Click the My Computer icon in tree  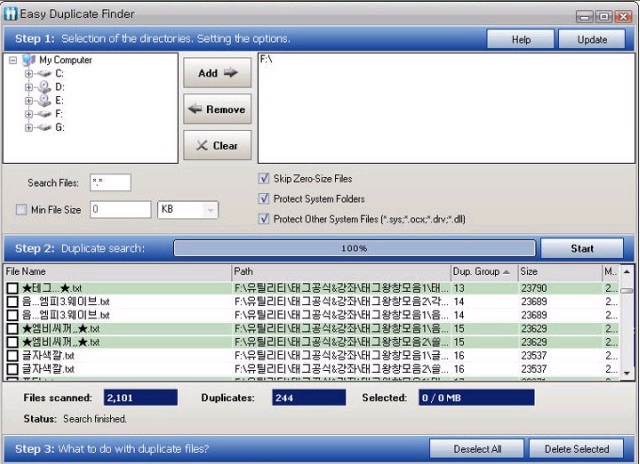point(29,60)
